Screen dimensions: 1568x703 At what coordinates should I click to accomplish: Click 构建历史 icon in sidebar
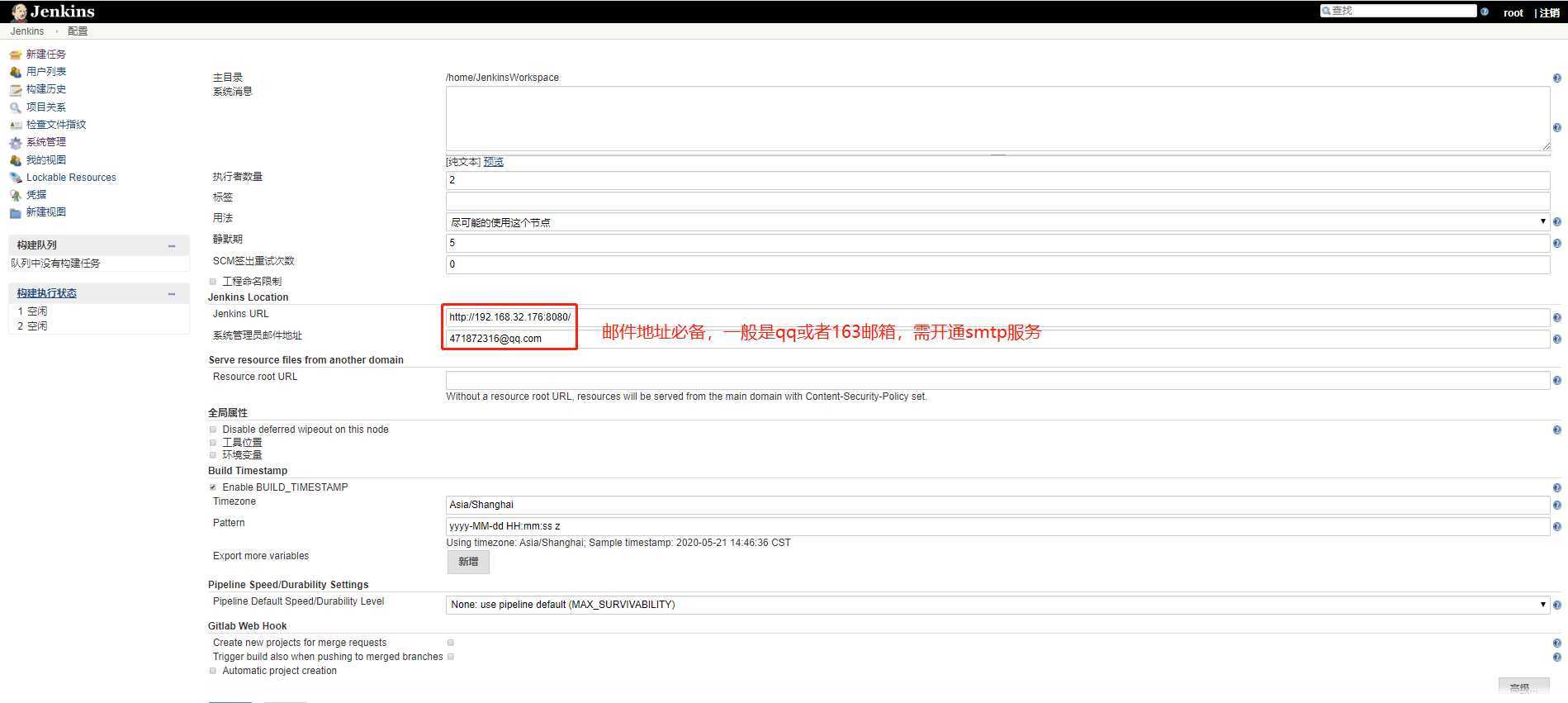(16, 89)
